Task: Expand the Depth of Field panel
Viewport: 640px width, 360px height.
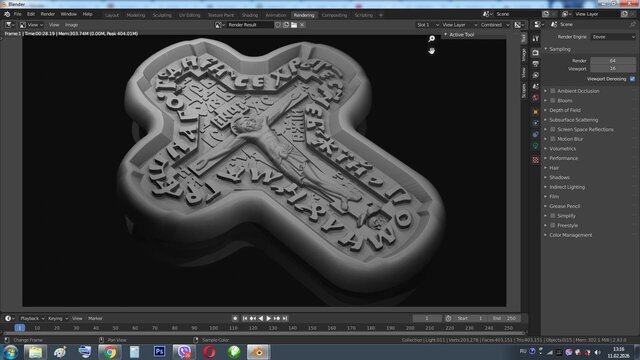Action: point(564,110)
